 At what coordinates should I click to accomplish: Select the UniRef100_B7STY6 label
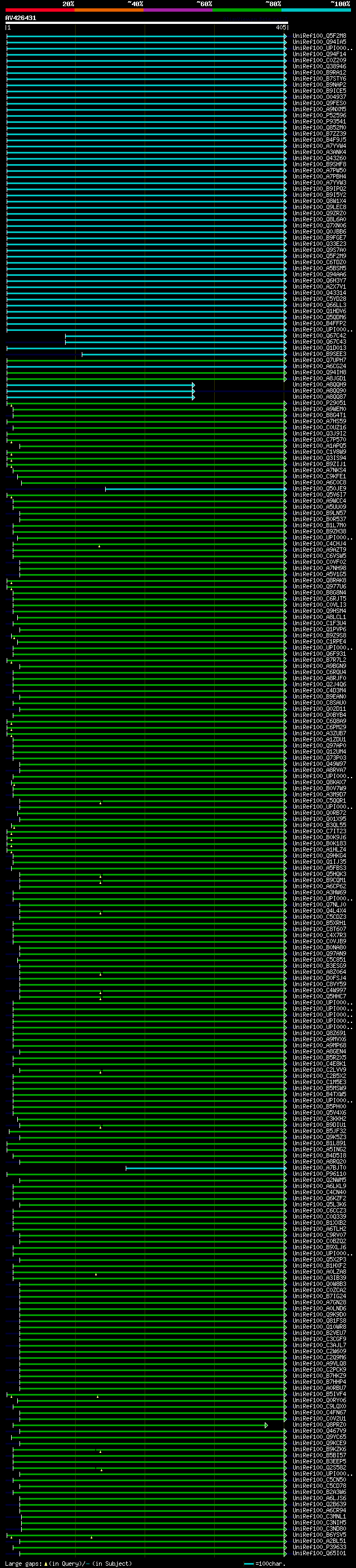click(319, 78)
